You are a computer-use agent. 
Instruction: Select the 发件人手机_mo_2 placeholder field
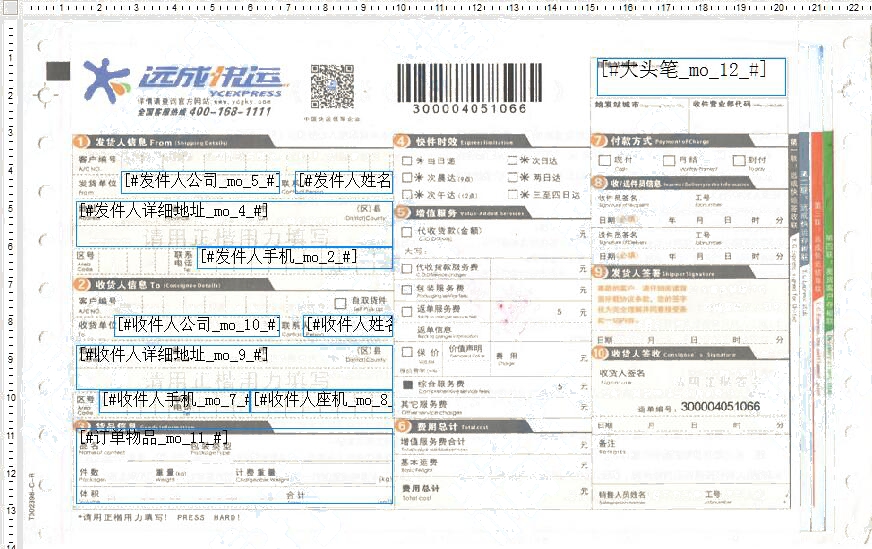click(295, 258)
